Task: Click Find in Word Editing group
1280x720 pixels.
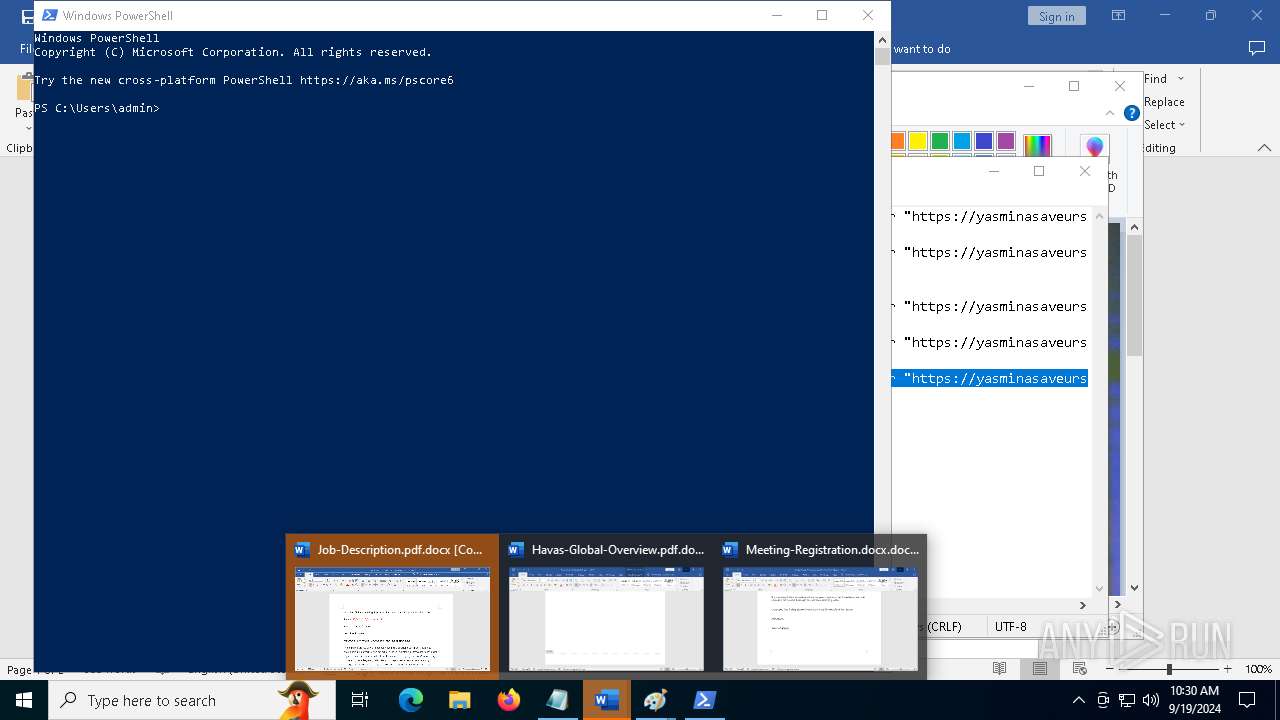Action: [1155, 78]
